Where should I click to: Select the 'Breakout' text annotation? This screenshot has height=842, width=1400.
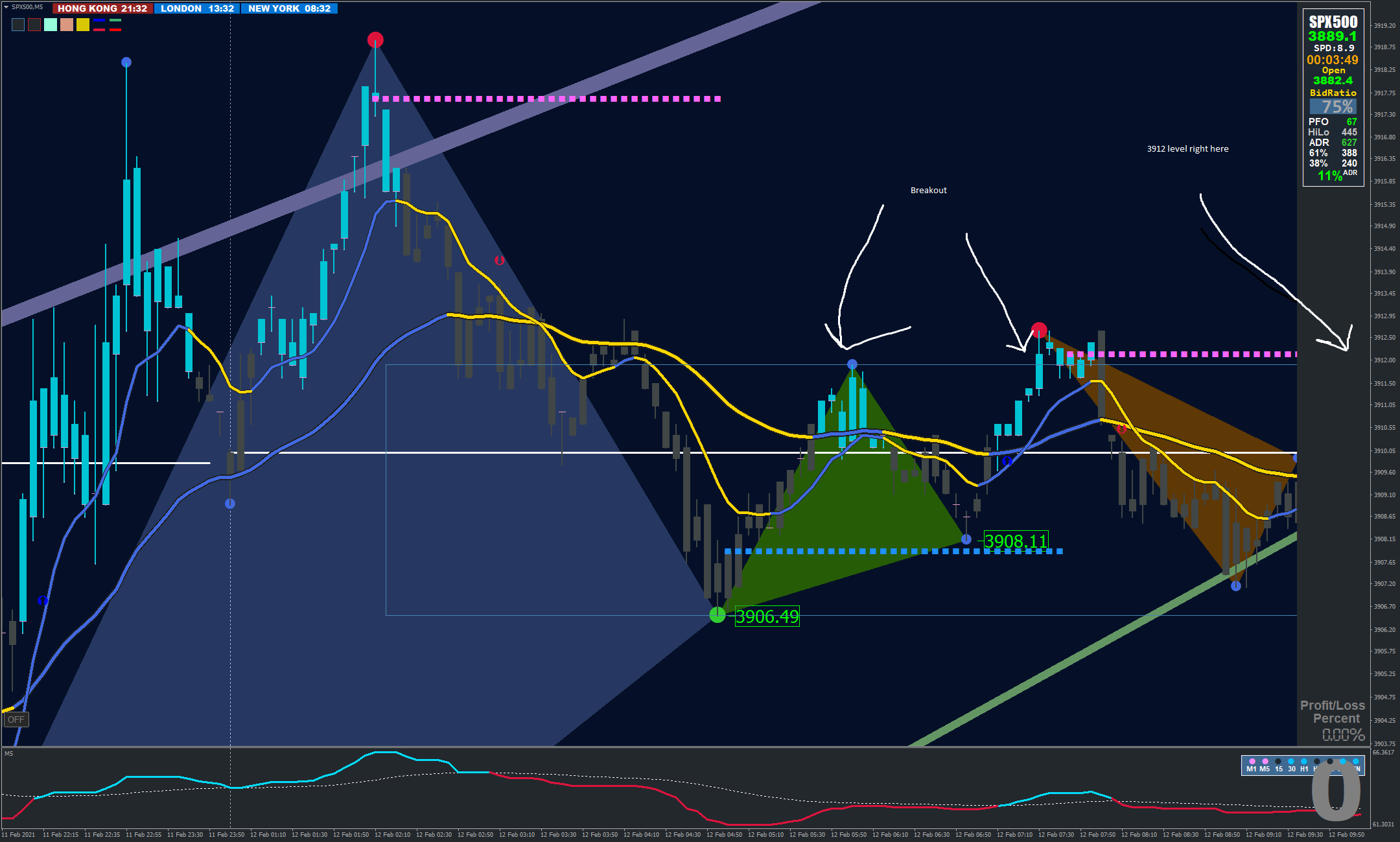[x=928, y=190]
